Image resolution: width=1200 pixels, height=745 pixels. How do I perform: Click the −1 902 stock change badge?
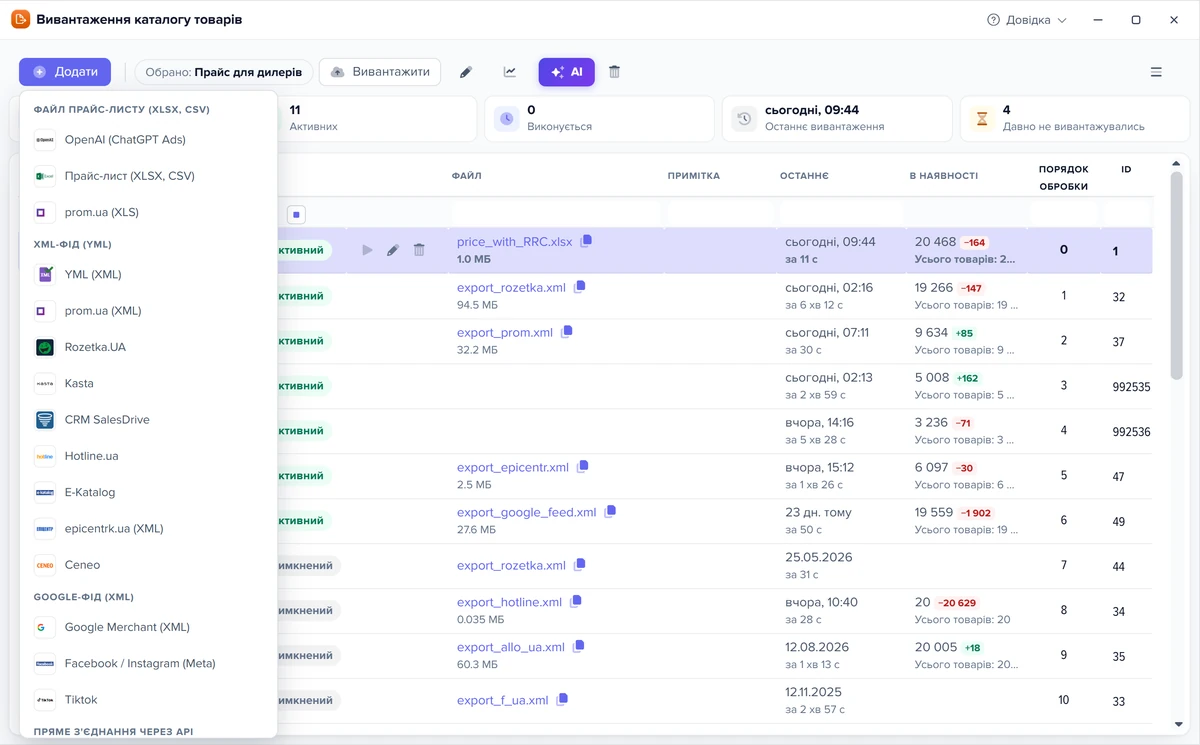click(976, 513)
